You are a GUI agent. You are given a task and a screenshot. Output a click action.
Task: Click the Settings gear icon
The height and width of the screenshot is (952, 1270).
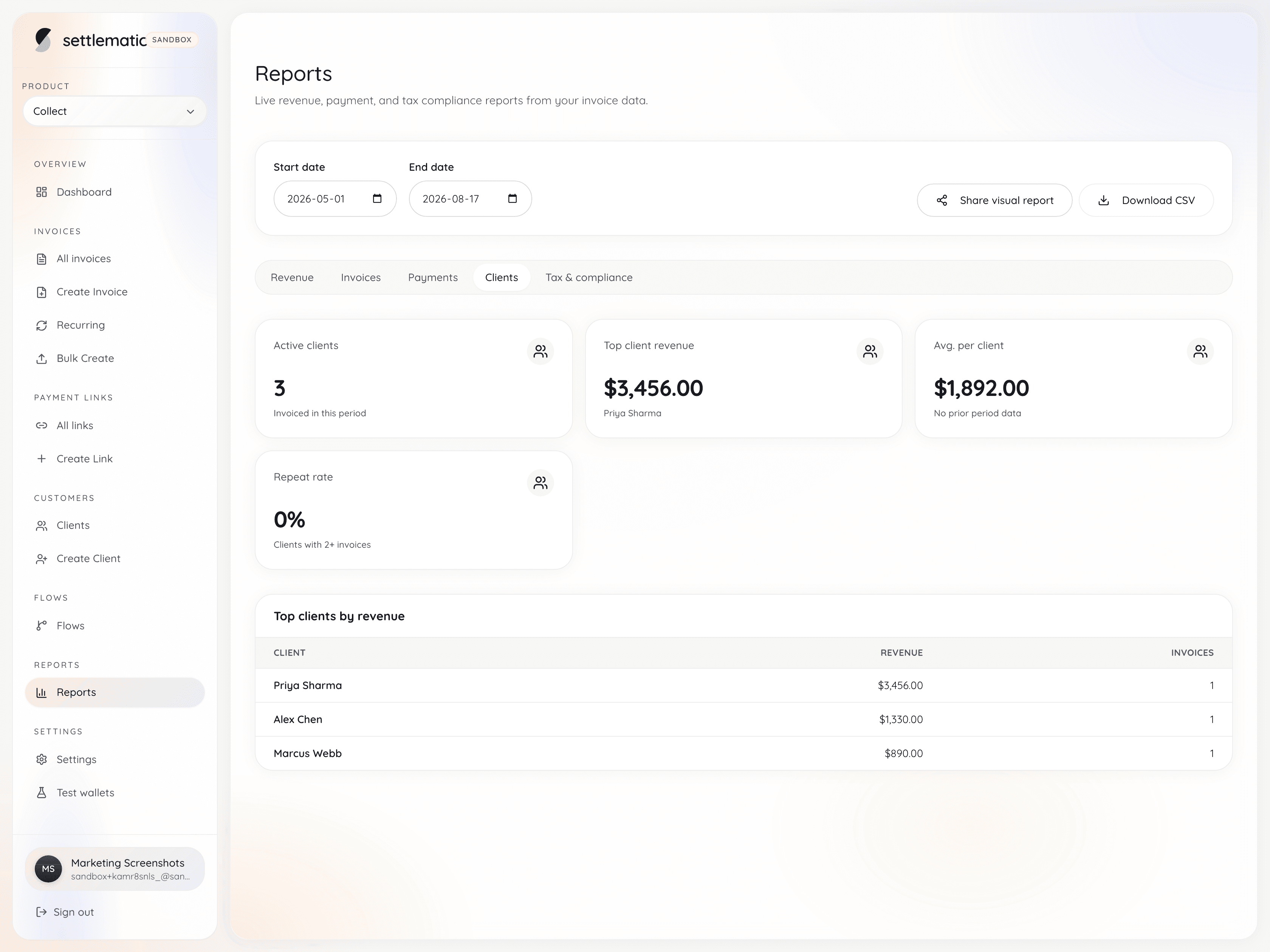pyautogui.click(x=41, y=759)
